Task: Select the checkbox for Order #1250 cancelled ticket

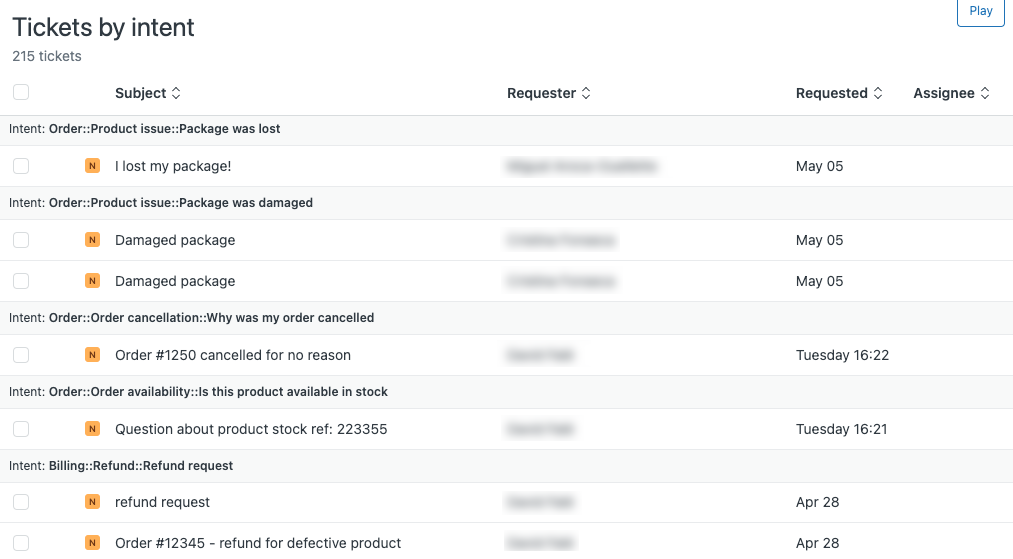Action: [21, 355]
